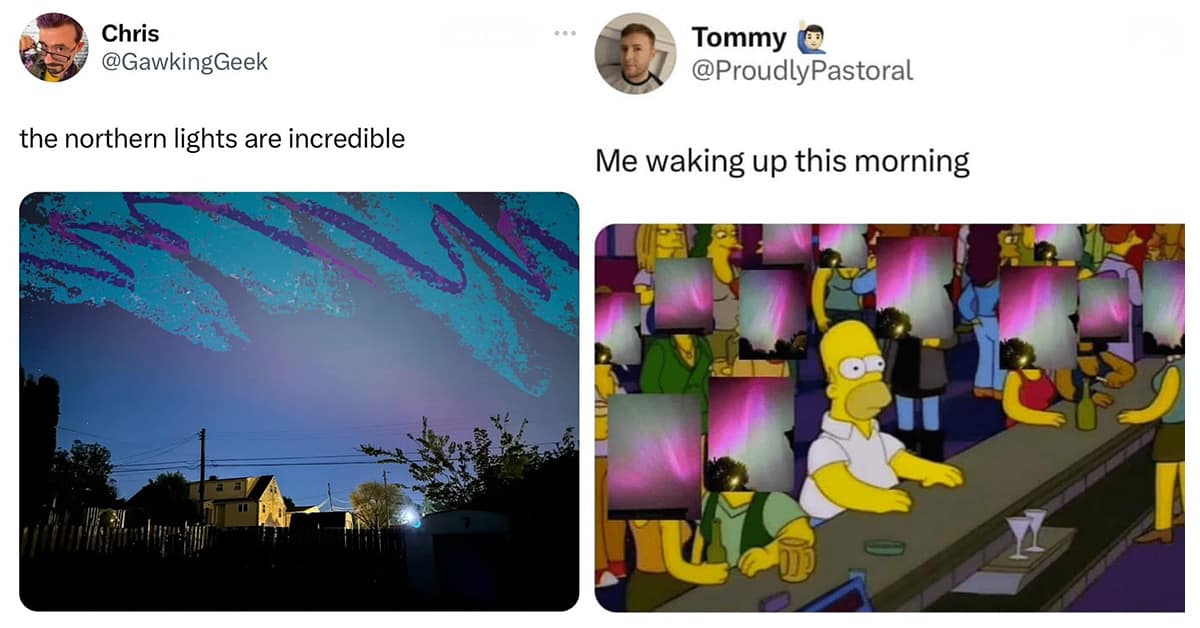Open the northern lights sky photo
This screenshot has height=628, width=1200.
pos(299,401)
